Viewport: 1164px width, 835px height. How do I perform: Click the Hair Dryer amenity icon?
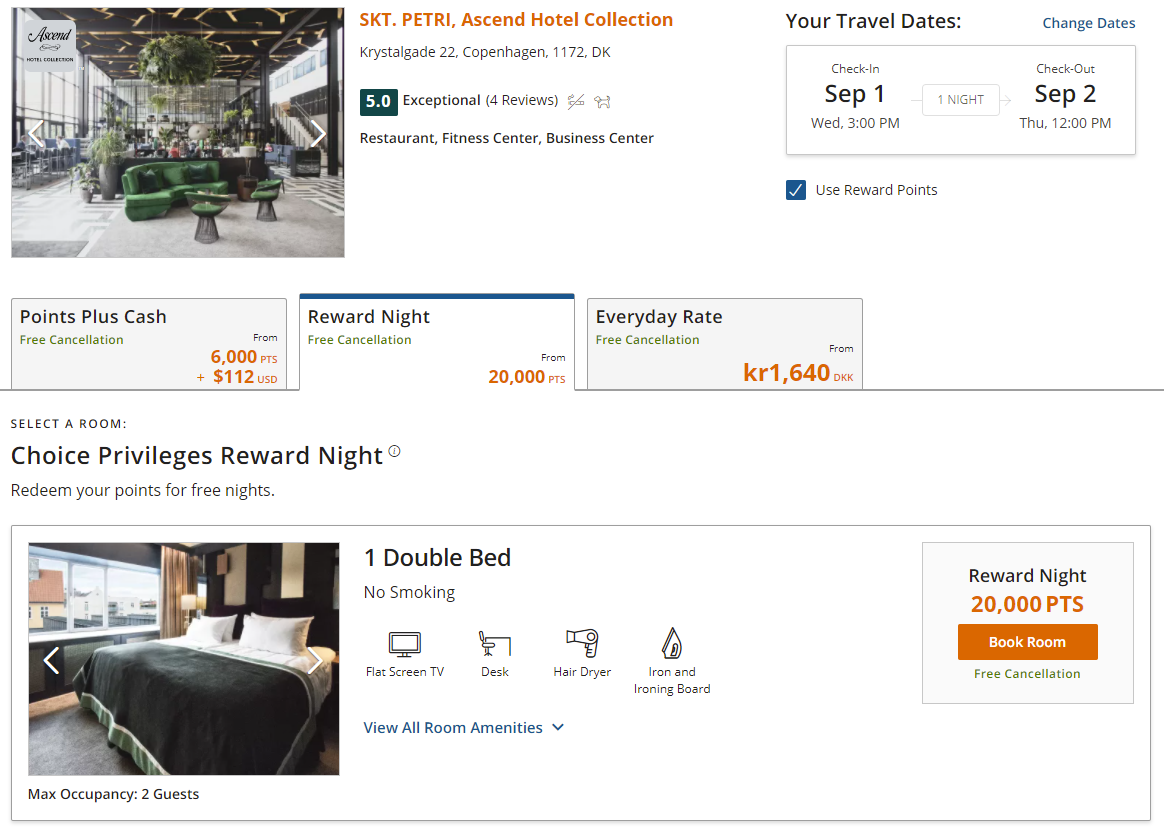click(583, 643)
